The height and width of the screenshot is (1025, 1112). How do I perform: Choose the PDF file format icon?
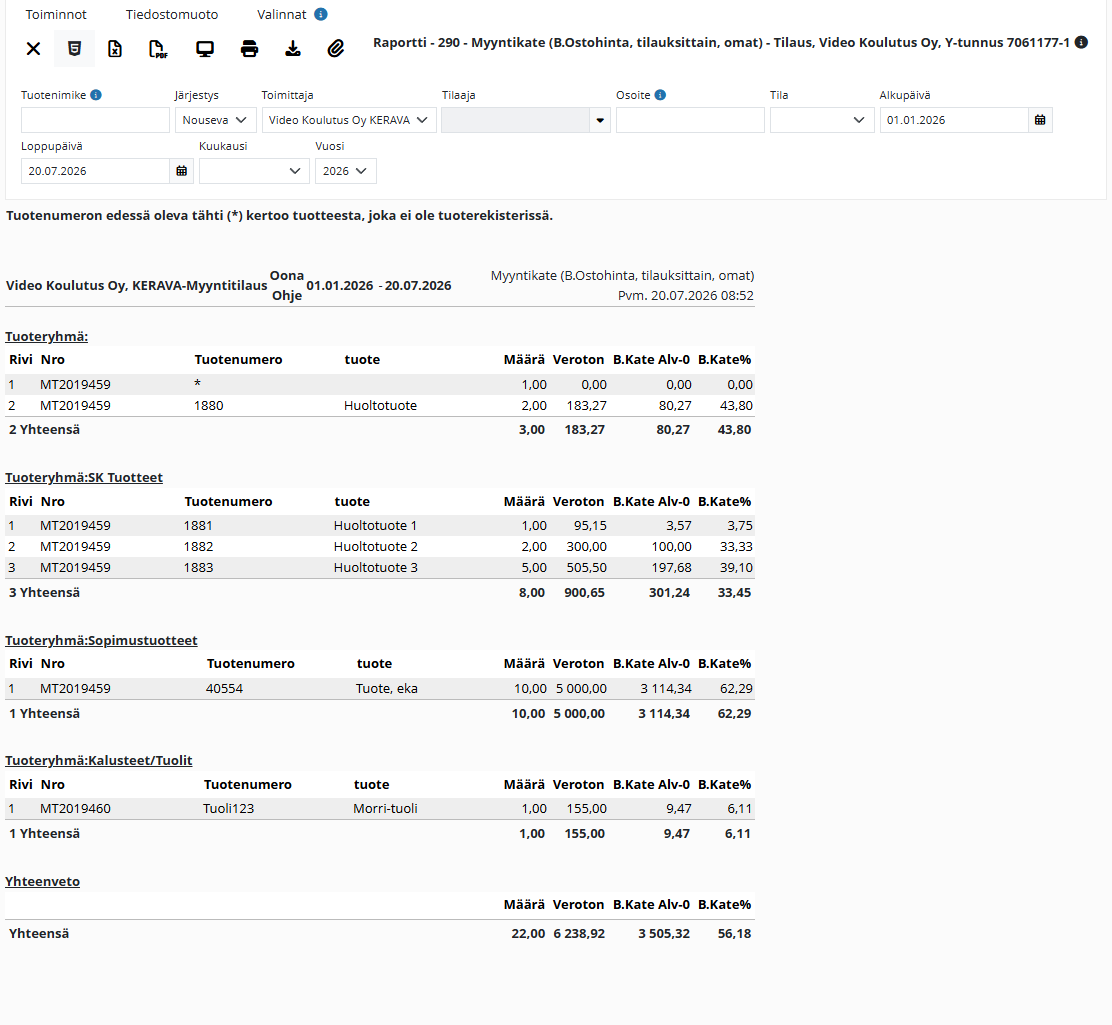[x=157, y=48]
